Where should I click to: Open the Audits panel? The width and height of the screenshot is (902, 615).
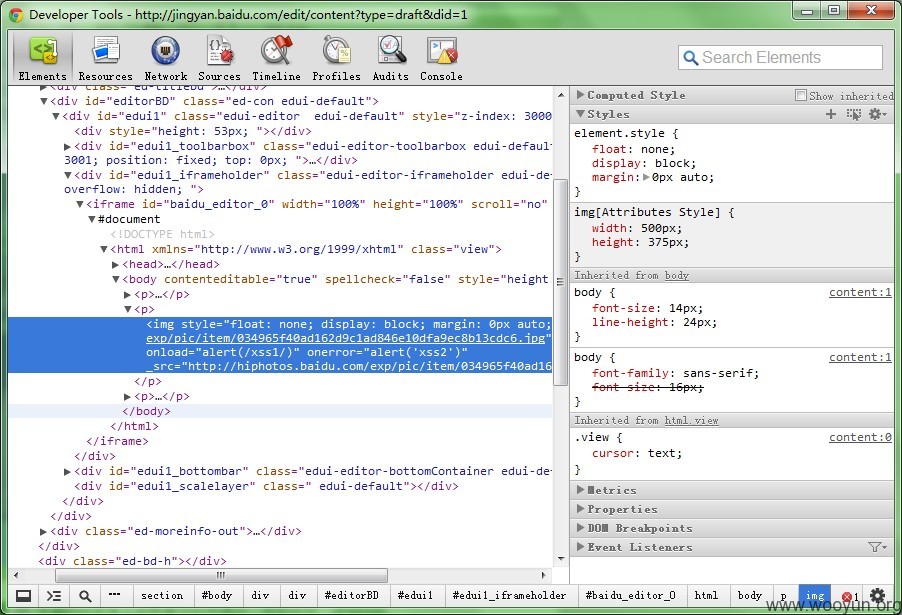[391, 59]
